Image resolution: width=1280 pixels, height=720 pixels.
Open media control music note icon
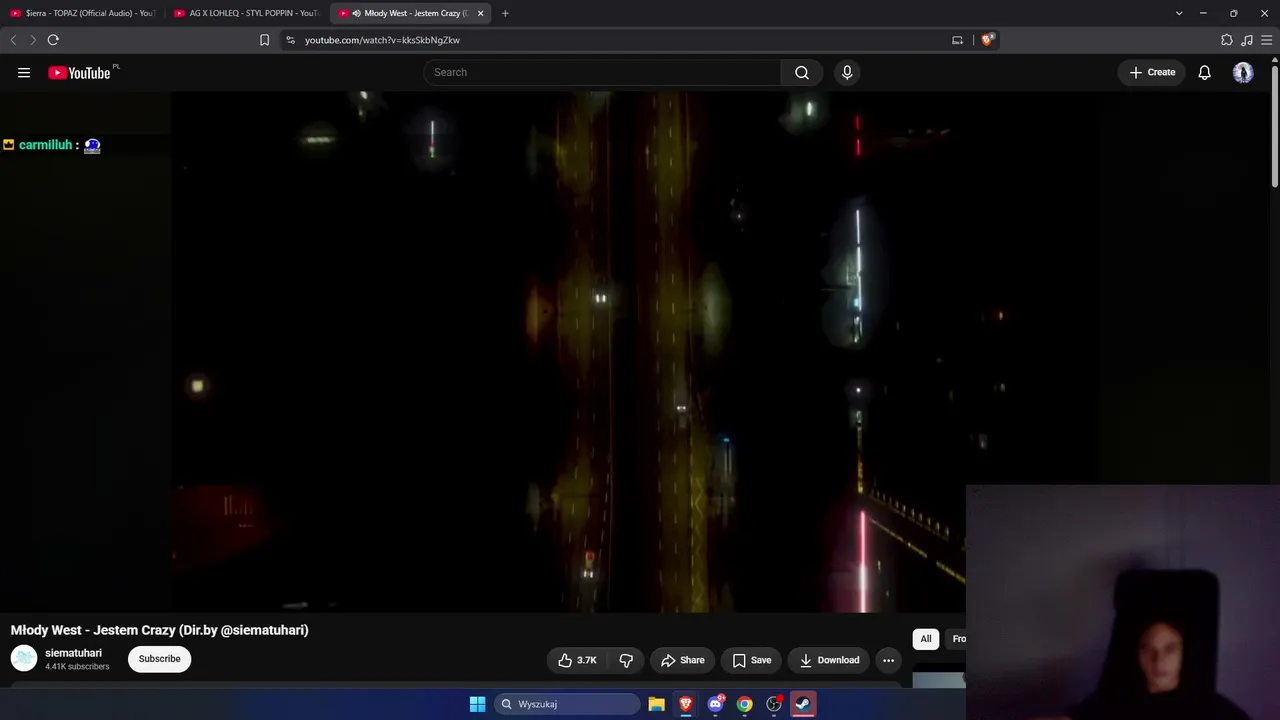(x=1247, y=40)
